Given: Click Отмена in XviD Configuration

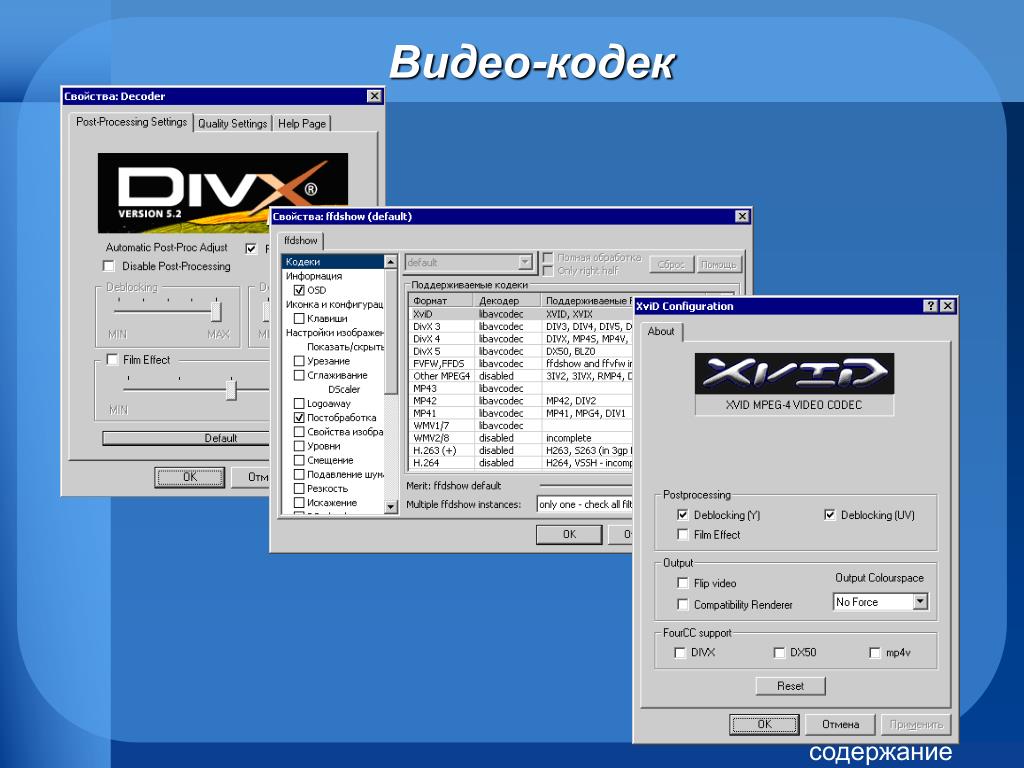Looking at the screenshot, I should pos(840,724).
